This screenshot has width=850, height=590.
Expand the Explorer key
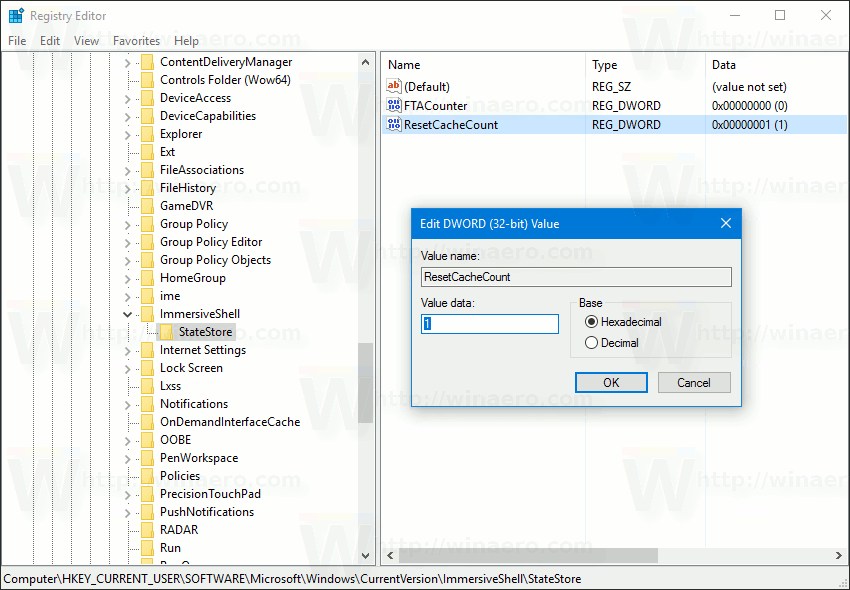click(127, 134)
